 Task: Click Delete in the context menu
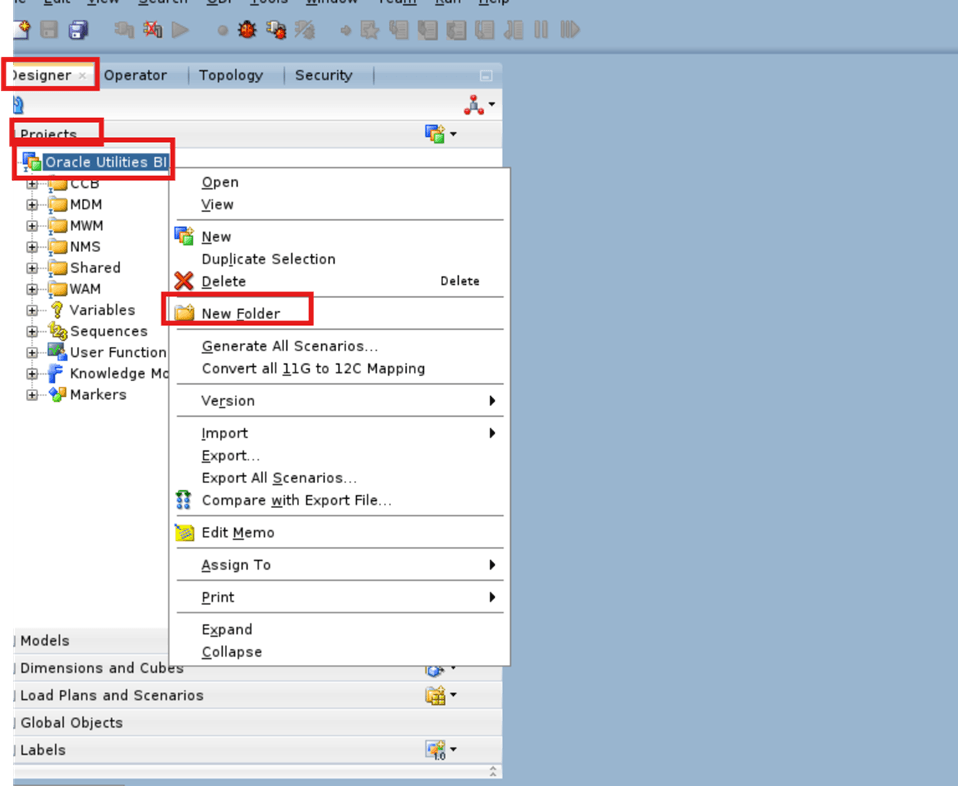coord(222,281)
